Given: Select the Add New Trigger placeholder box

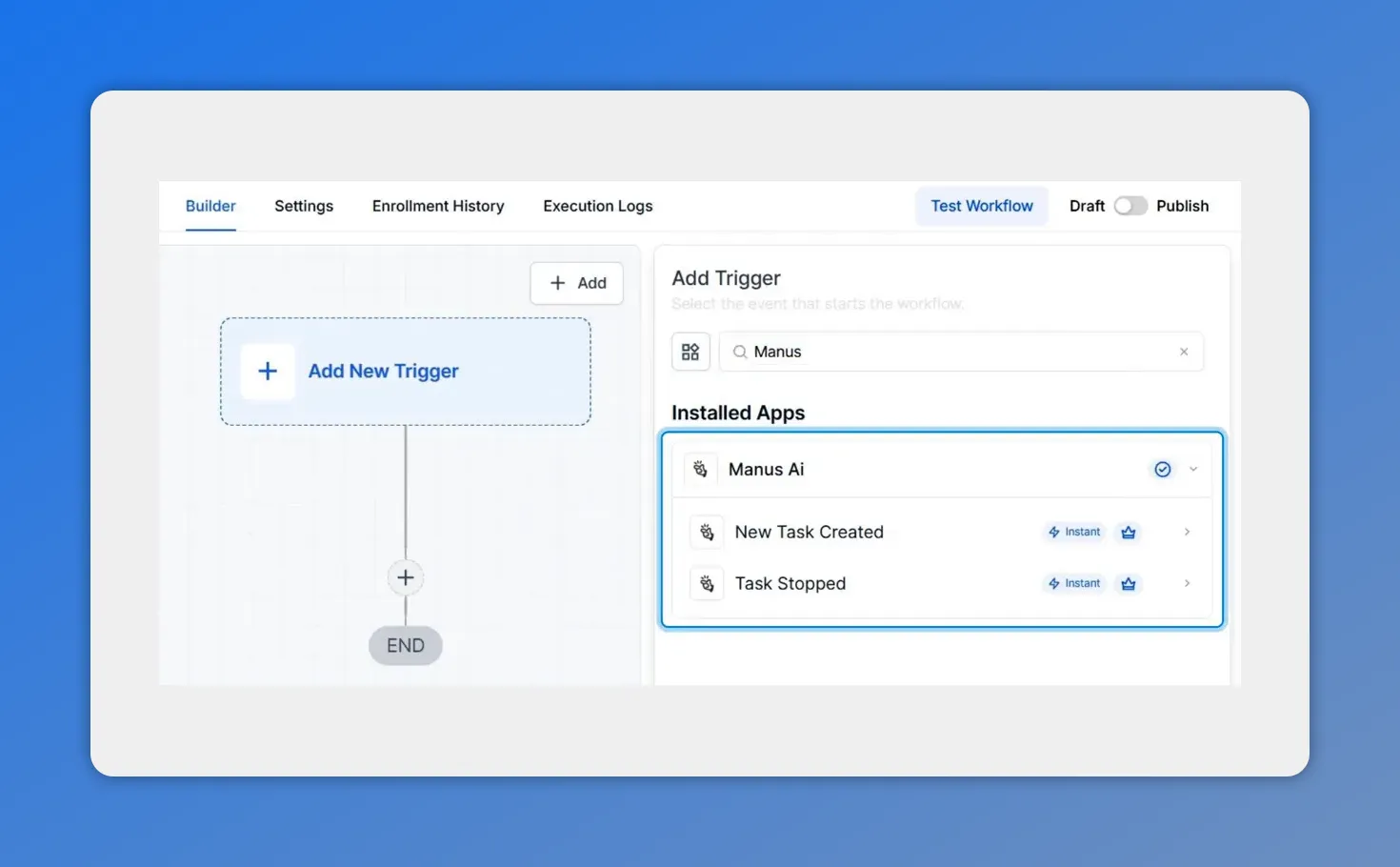Looking at the screenshot, I should point(405,372).
